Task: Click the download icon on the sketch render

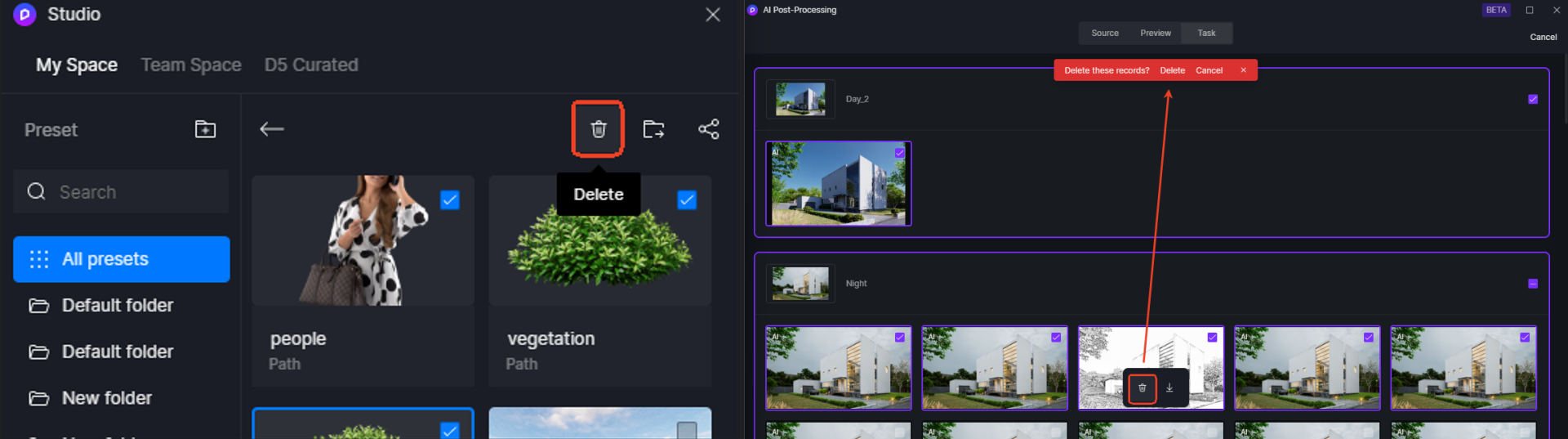Action: (x=1169, y=387)
